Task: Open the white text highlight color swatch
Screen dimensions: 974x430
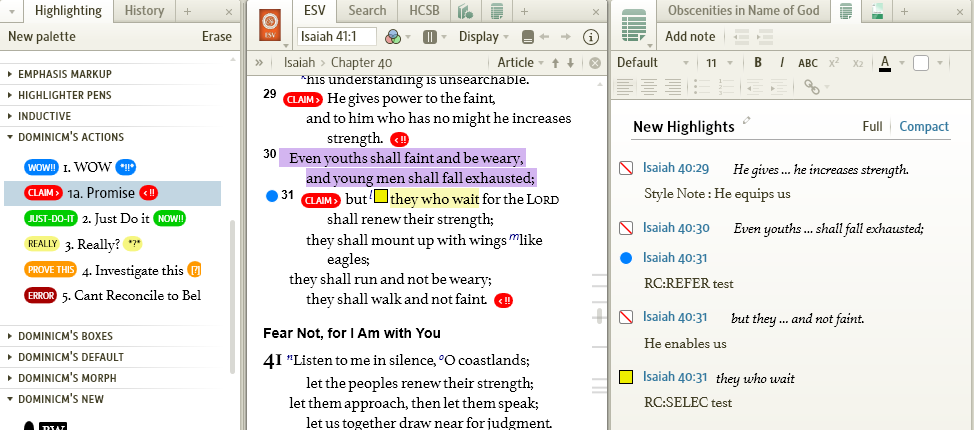Action: point(921,63)
